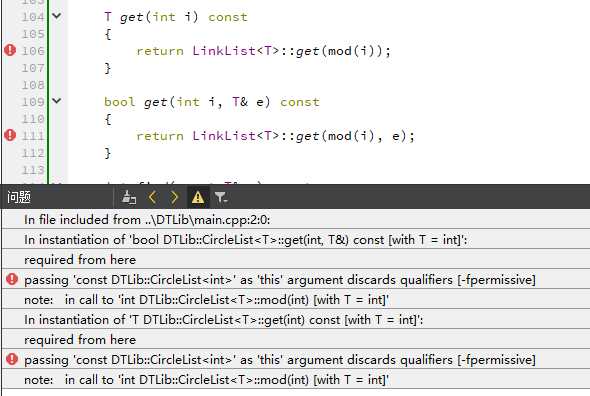Click the error marker on line 111
This screenshot has width=590, height=396.
click(10, 136)
